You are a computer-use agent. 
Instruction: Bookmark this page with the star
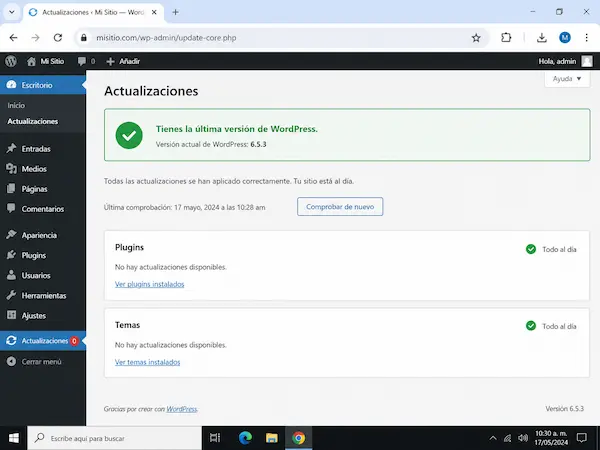pos(476,38)
